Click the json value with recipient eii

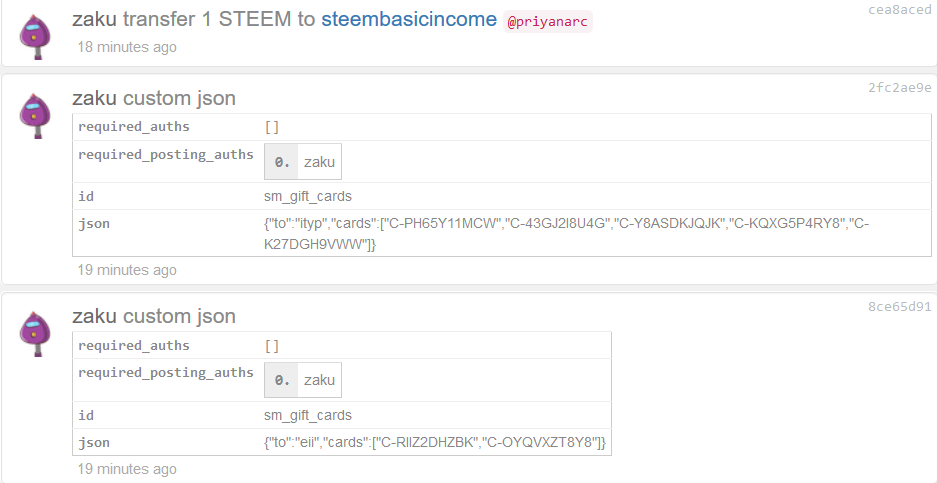tap(434, 442)
